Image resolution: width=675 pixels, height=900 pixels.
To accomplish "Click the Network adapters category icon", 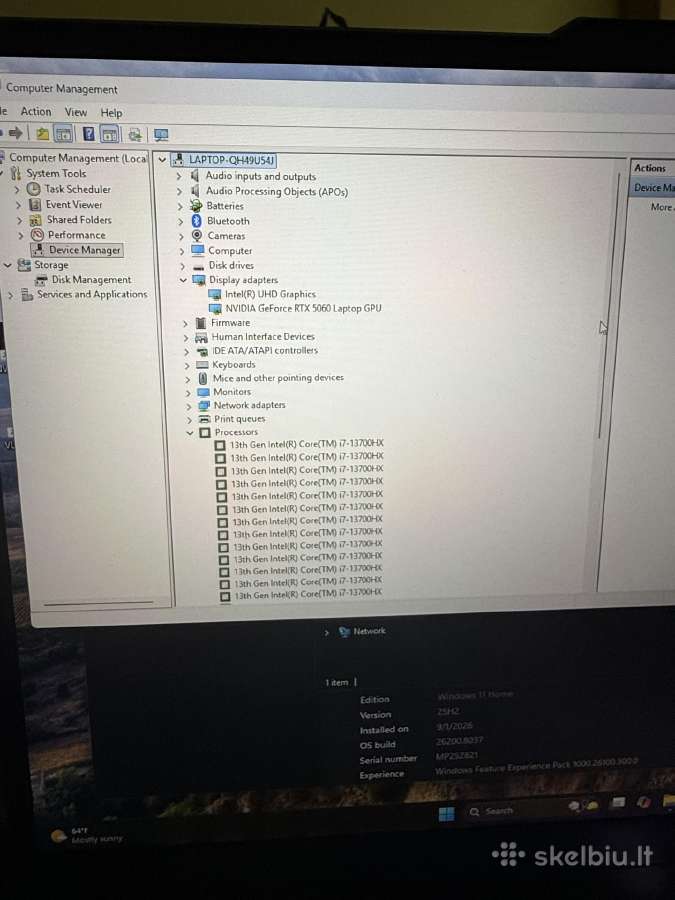I will (204, 405).
